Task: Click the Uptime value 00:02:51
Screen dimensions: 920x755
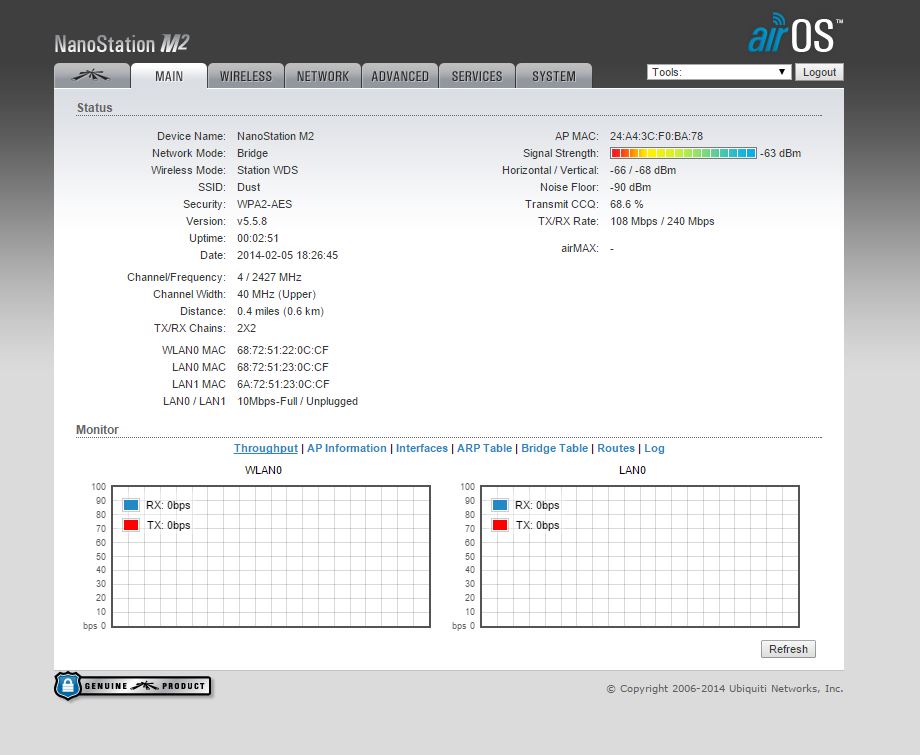Action: pos(258,238)
